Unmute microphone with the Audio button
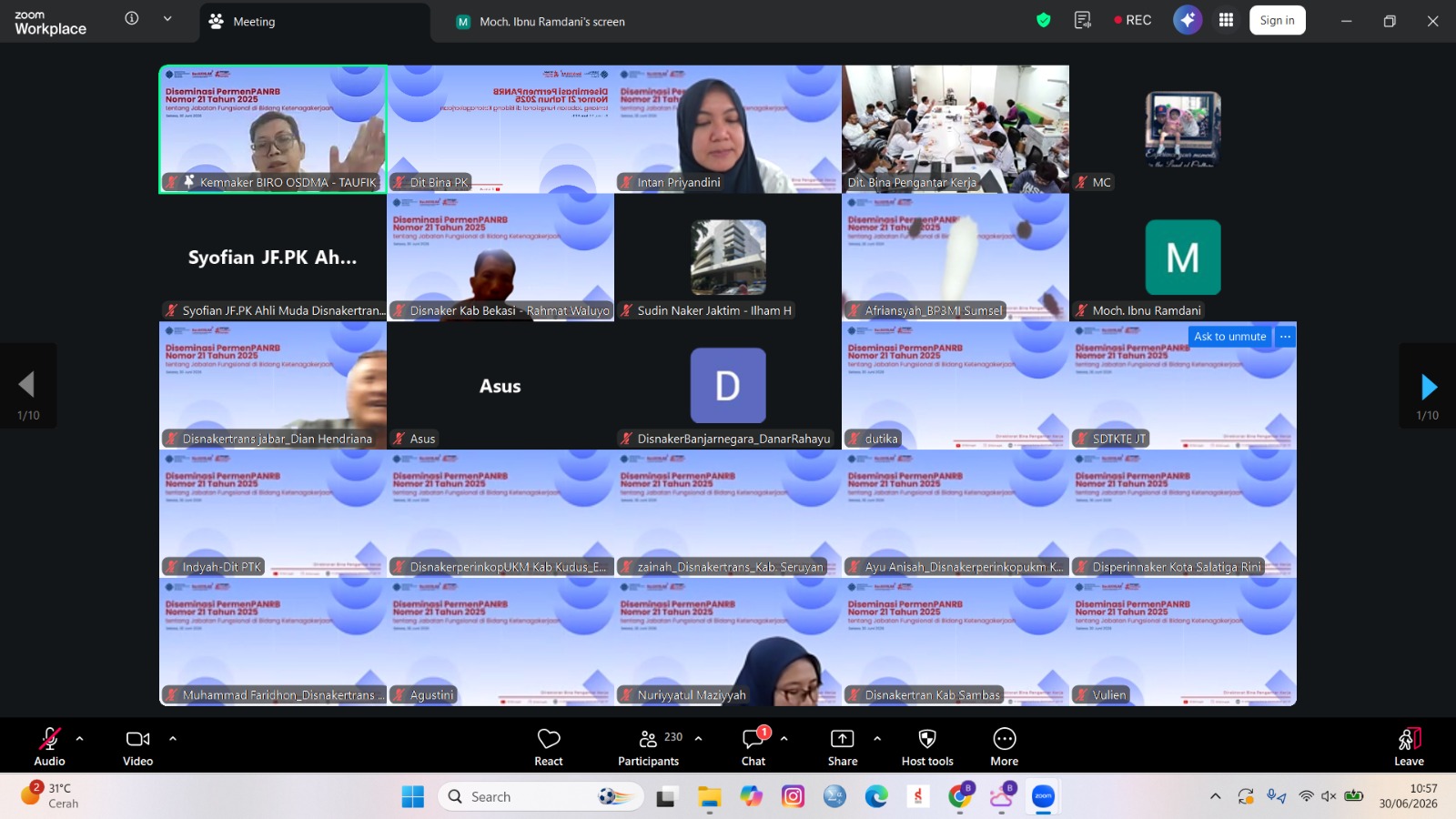This screenshot has height=819, width=1456. tap(49, 746)
